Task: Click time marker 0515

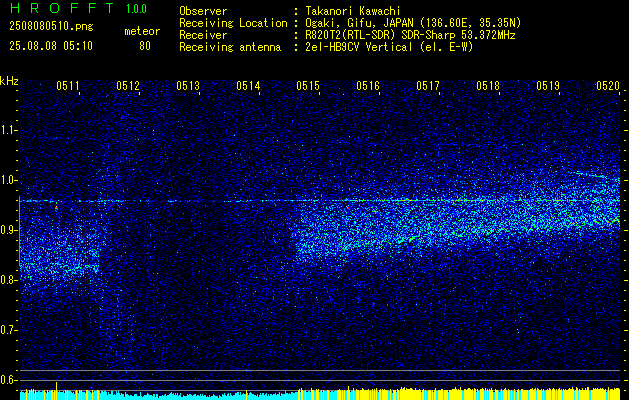Action: 308,85
